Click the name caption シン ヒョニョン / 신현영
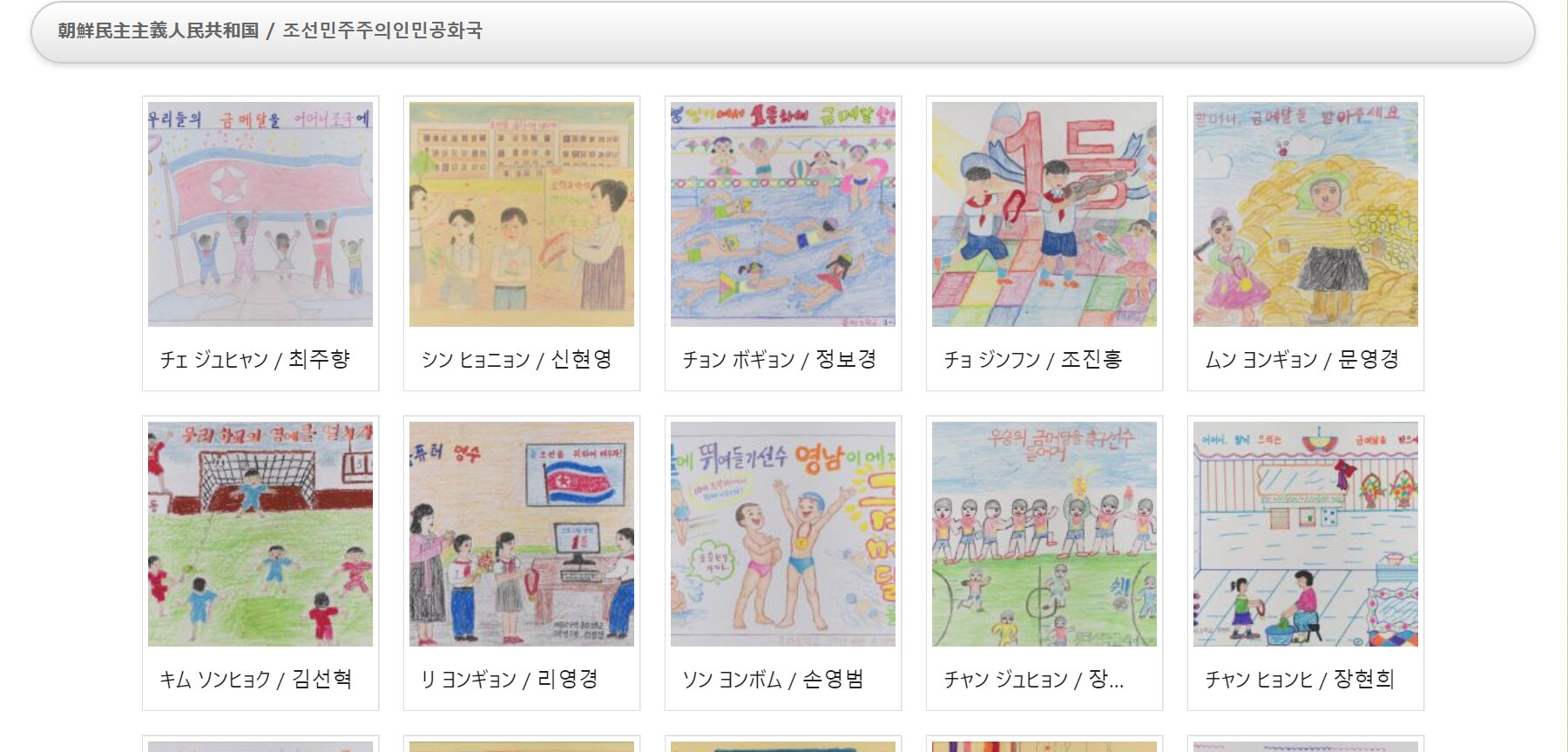1568x752 pixels. pyautogui.click(x=517, y=359)
